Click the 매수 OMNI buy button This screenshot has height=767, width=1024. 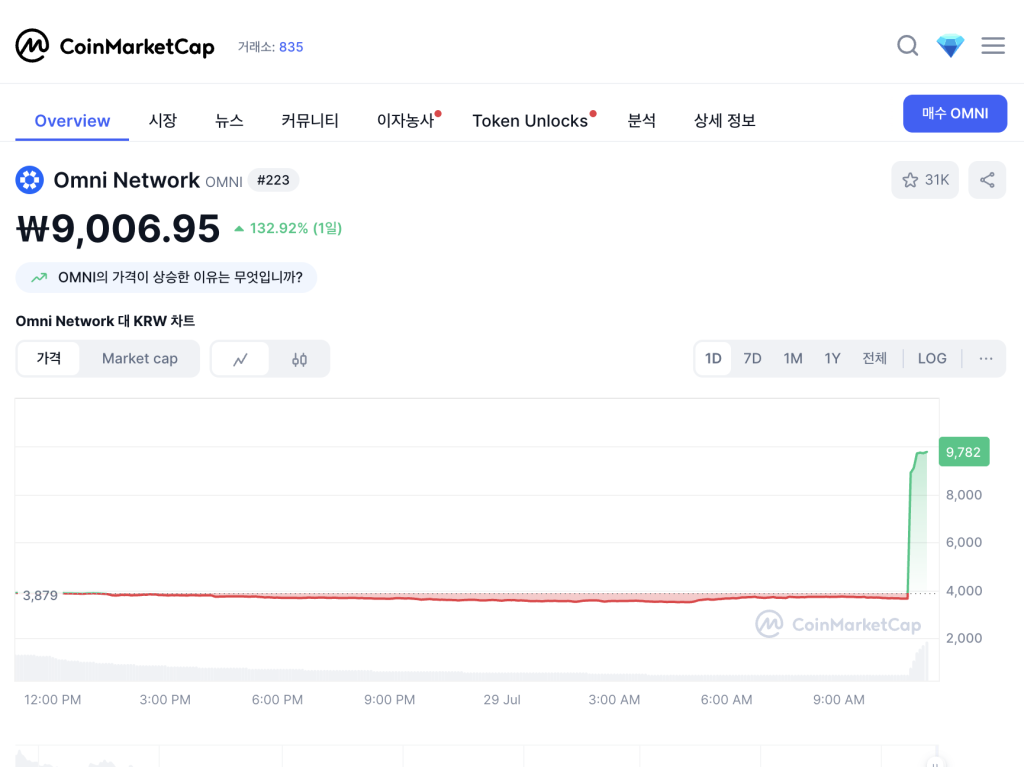click(955, 114)
